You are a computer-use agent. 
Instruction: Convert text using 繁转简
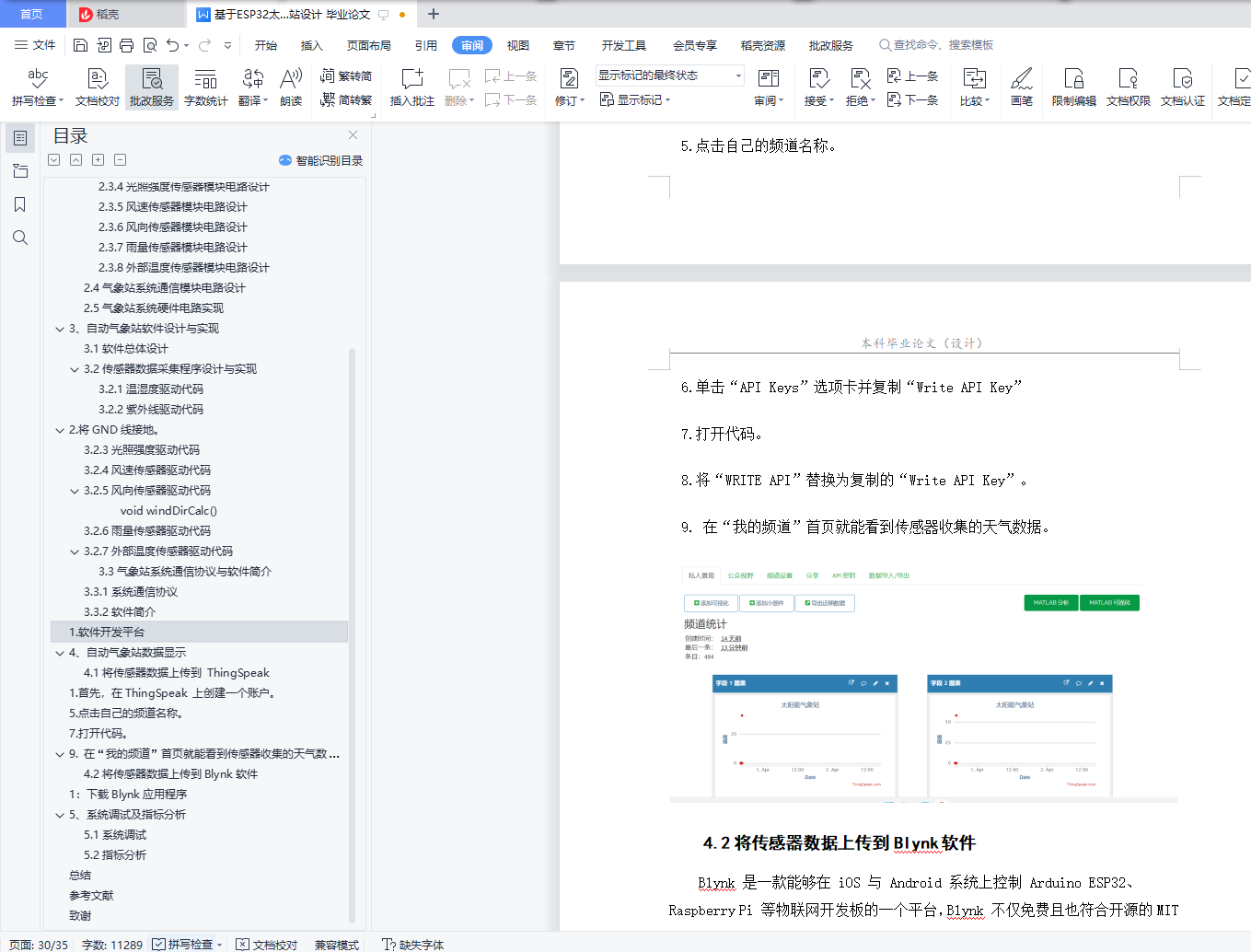pyautogui.click(x=346, y=75)
